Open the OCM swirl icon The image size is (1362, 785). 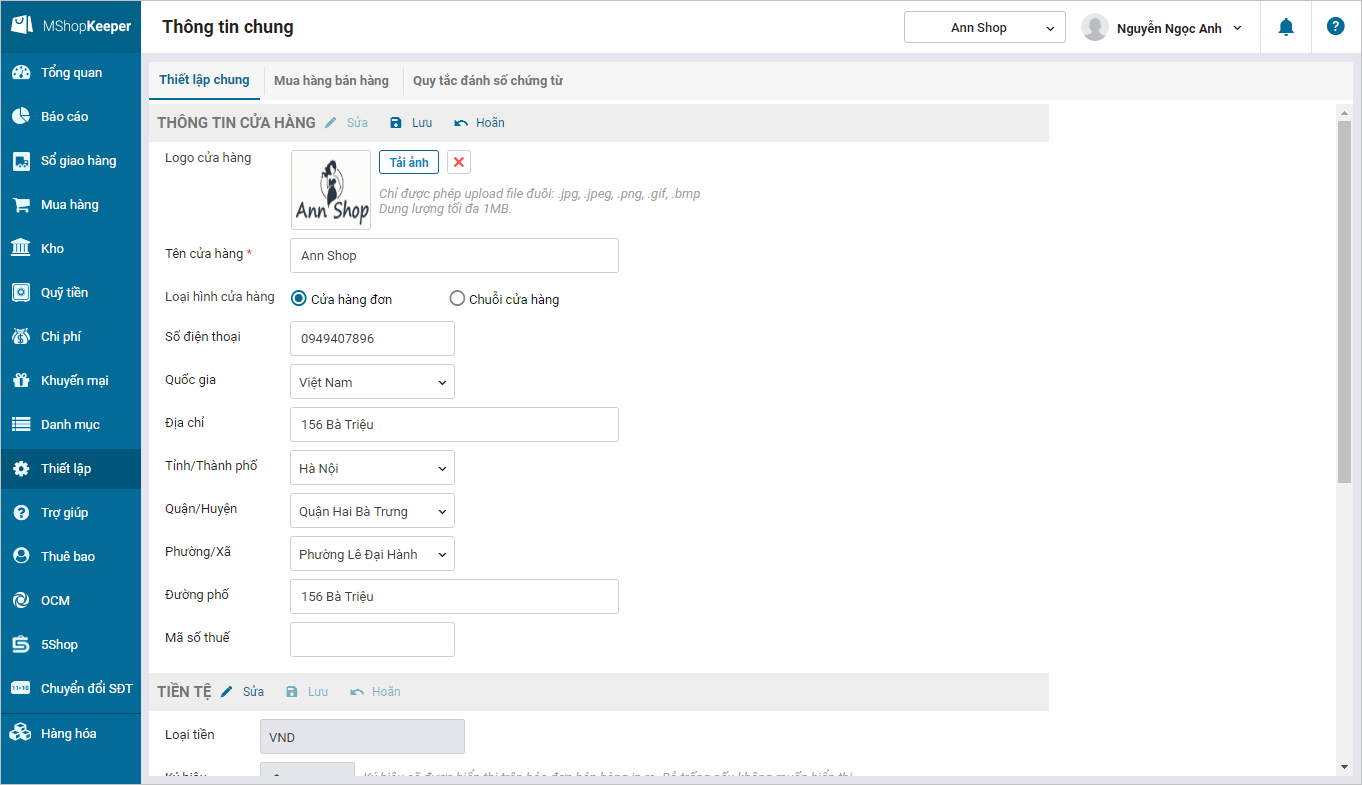(21, 601)
